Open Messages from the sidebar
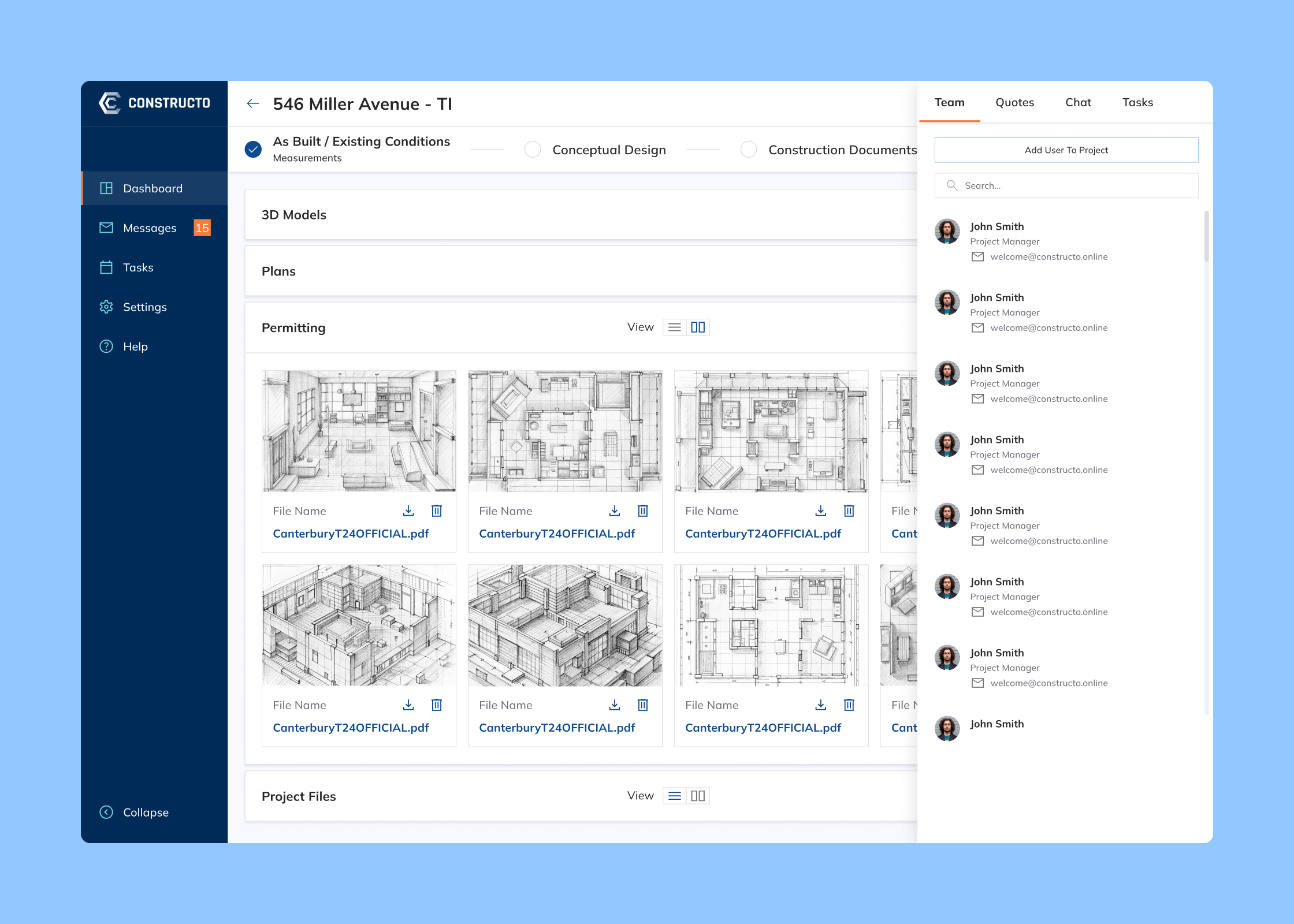Screen dimensions: 1294x924 click(x=150, y=228)
